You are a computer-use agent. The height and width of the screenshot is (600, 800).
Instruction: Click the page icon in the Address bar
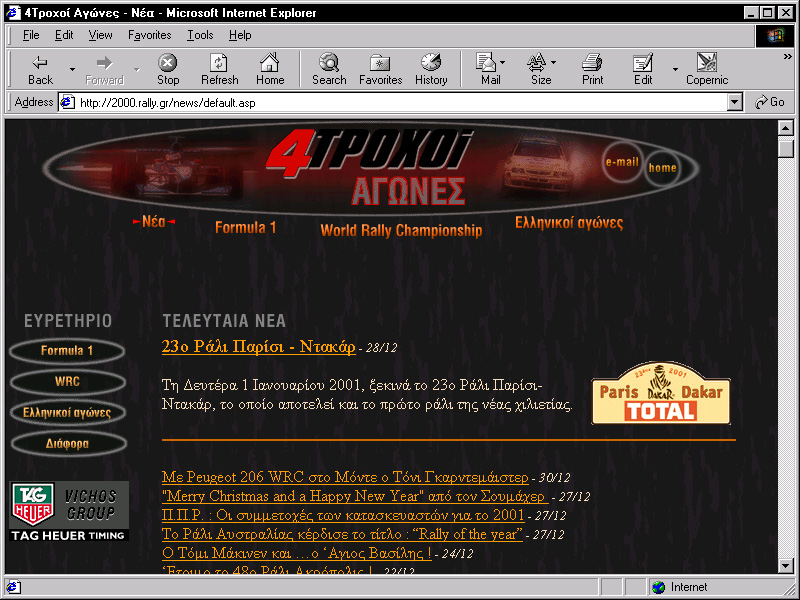(67, 103)
